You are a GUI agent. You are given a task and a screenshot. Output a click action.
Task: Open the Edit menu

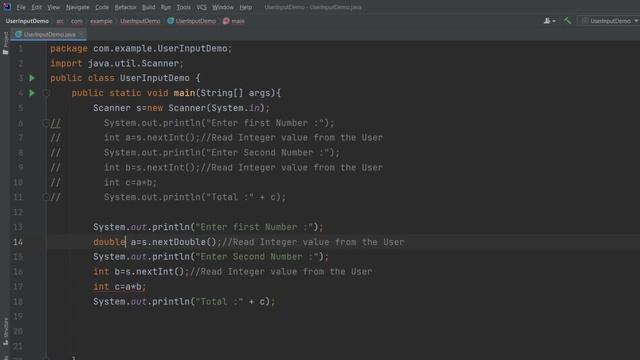37,7
